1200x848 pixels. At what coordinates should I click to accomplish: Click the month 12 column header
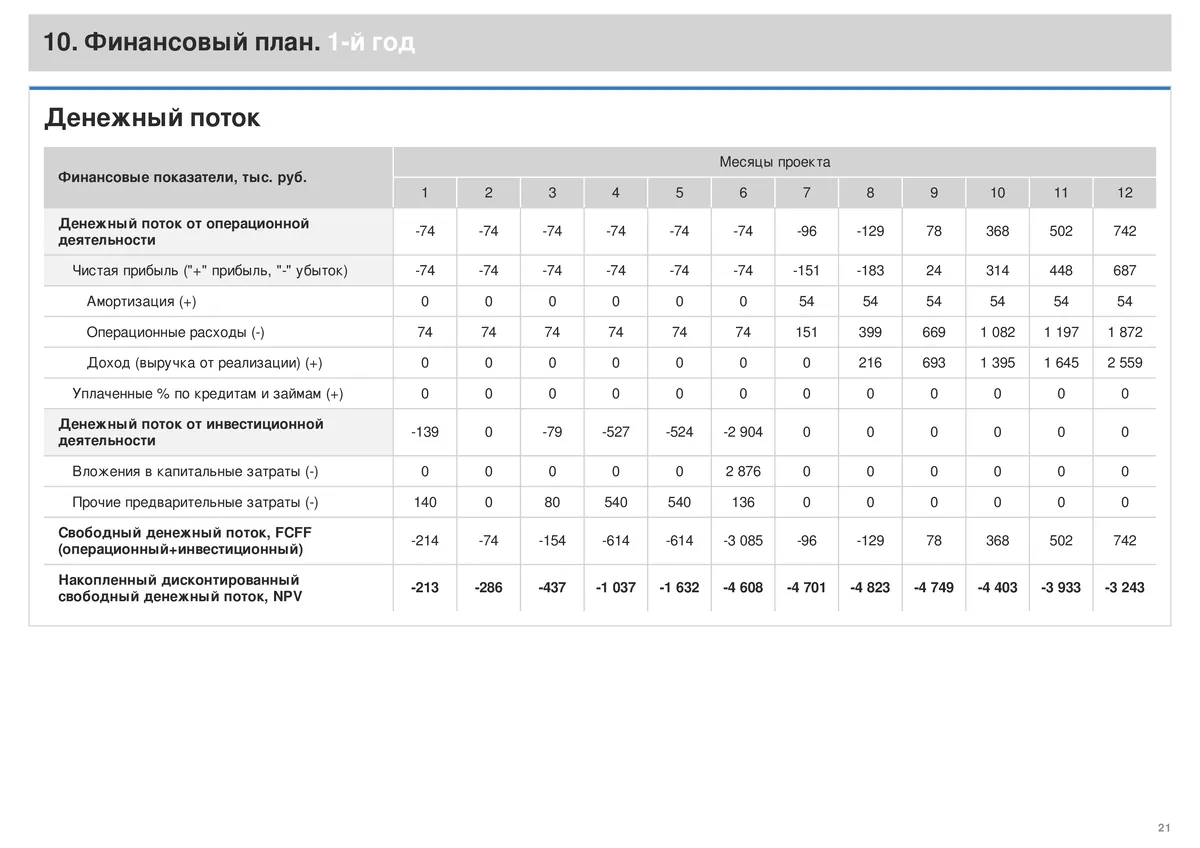click(x=1125, y=193)
